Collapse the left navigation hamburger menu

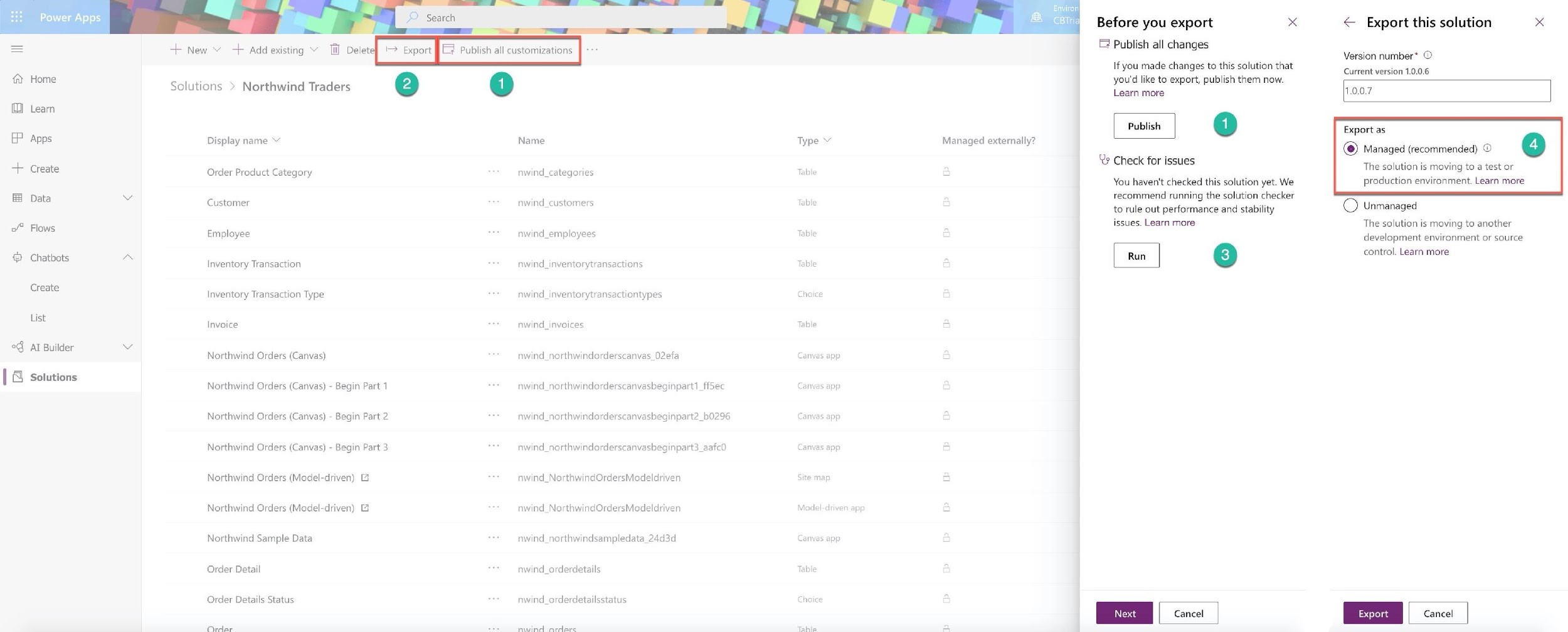tap(17, 48)
